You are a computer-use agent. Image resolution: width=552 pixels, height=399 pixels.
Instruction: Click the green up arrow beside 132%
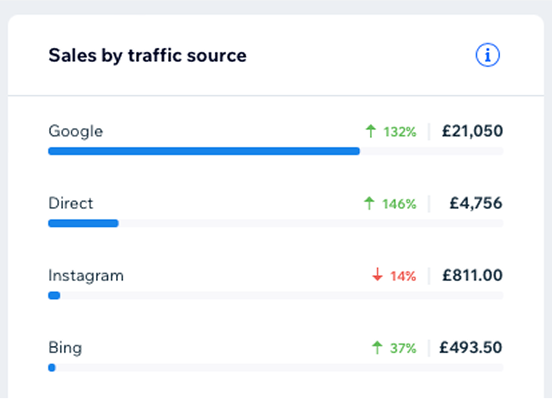coord(370,131)
